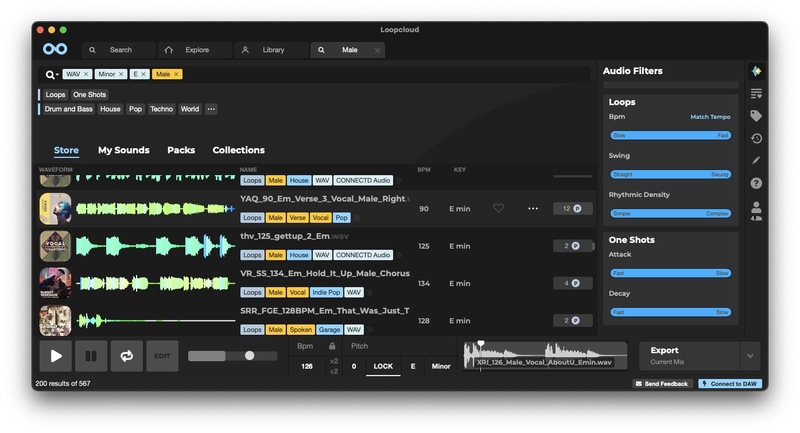Expand the Export options dropdown arrow
This screenshot has width=800, height=433.
(x=750, y=355)
